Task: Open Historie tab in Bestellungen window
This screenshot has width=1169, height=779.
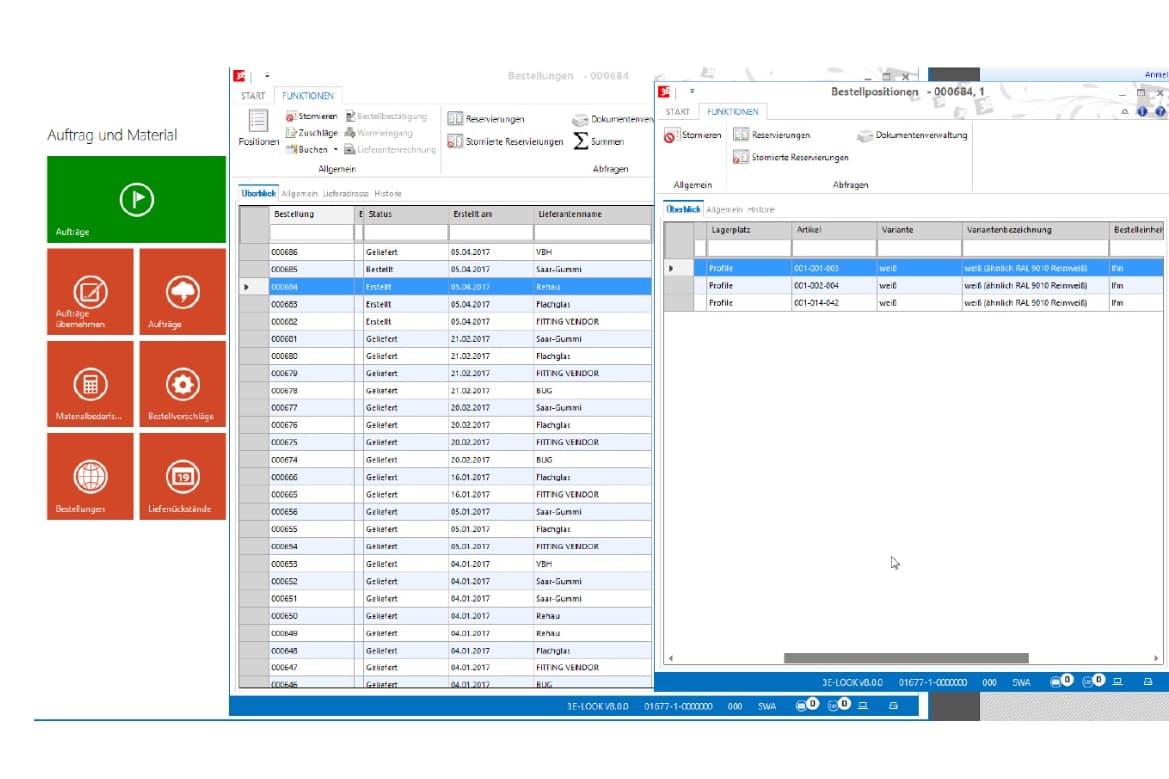Action: point(388,193)
